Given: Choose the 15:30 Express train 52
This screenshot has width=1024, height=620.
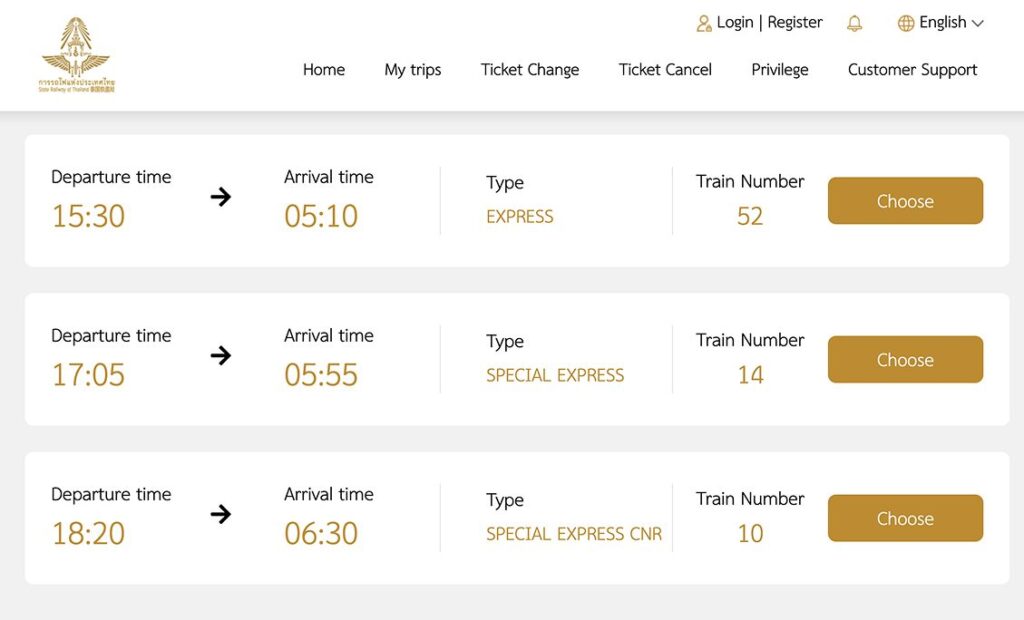Looking at the screenshot, I should tap(905, 201).
